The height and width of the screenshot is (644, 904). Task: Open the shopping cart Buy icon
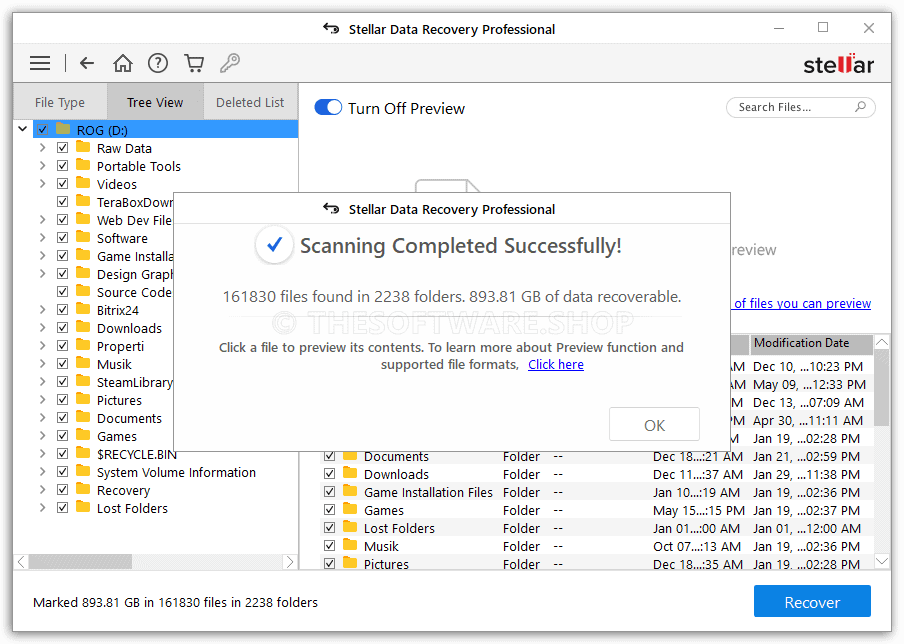click(x=194, y=63)
